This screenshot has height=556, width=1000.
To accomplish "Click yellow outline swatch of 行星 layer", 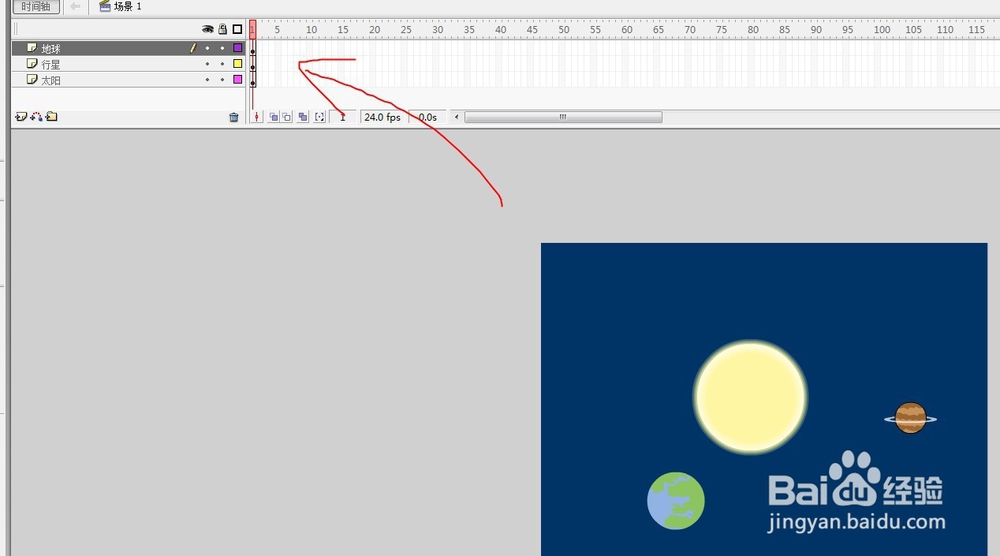I will click(x=238, y=64).
